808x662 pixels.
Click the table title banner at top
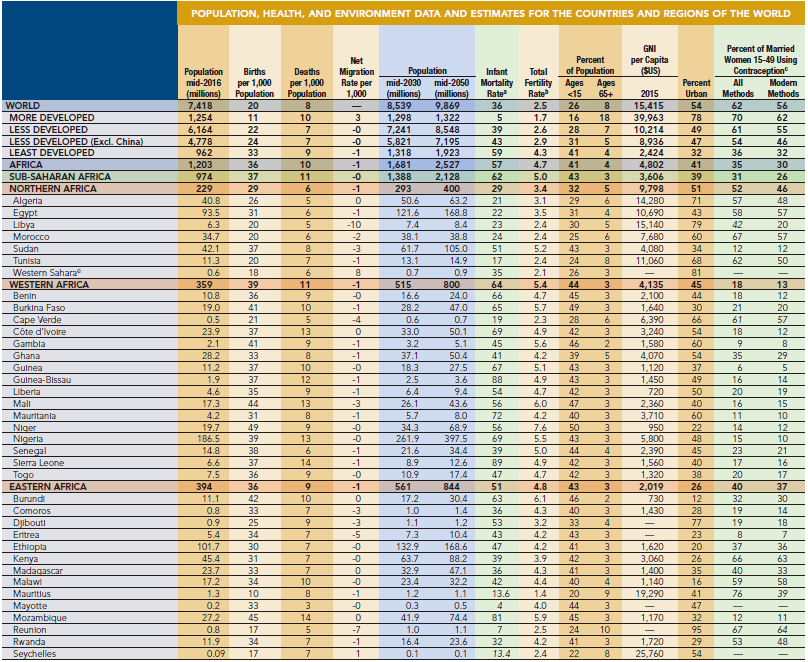tap(490, 12)
